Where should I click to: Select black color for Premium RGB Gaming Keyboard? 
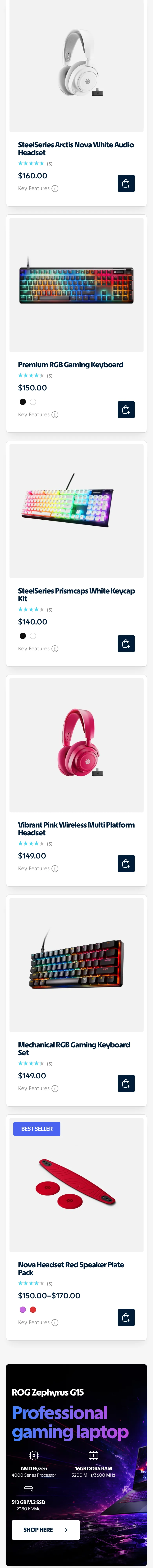pos(23,402)
